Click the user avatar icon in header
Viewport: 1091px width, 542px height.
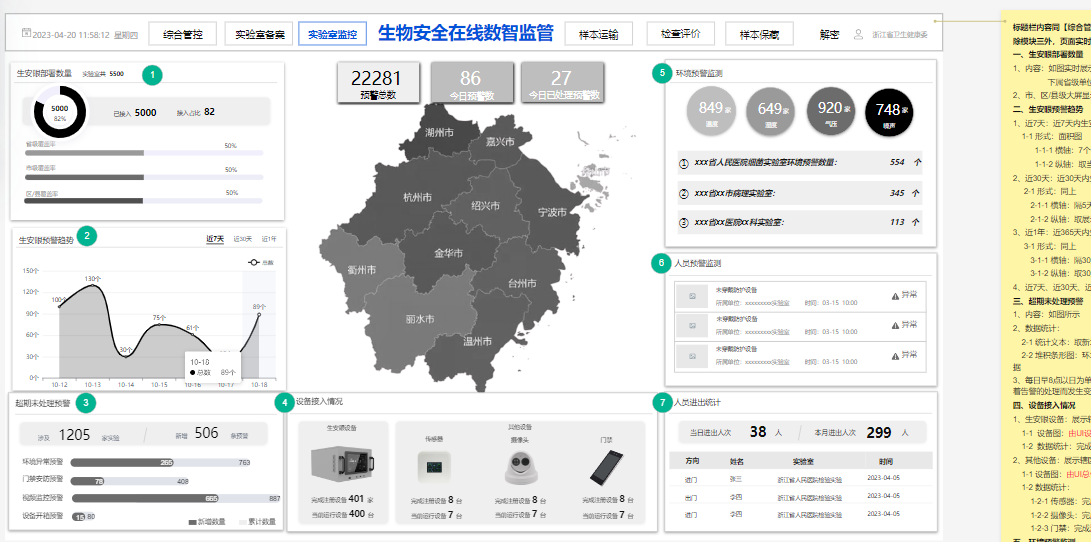(x=858, y=34)
